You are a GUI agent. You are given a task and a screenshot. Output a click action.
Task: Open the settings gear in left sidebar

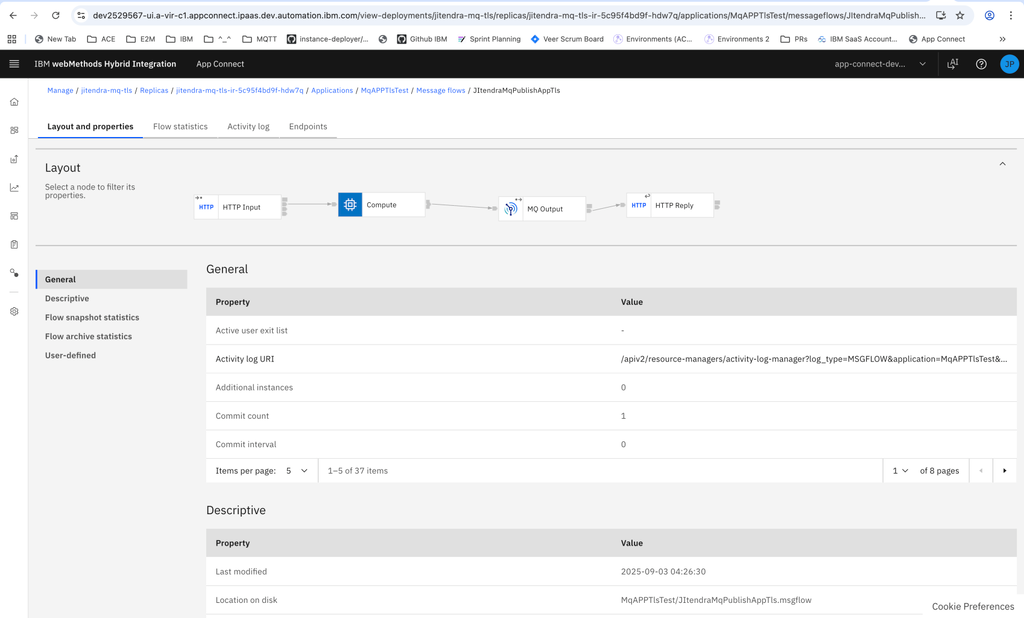[14, 311]
